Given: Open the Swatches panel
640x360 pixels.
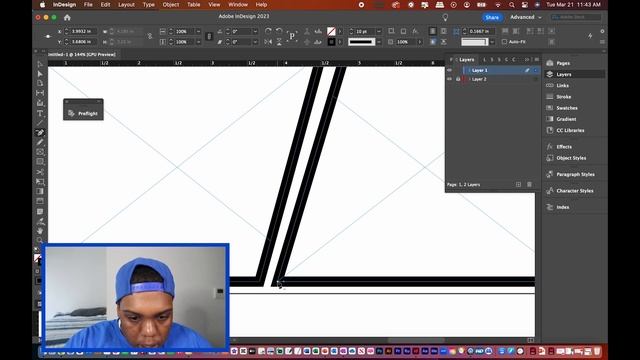Looking at the screenshot, I should tap(567, 108).
